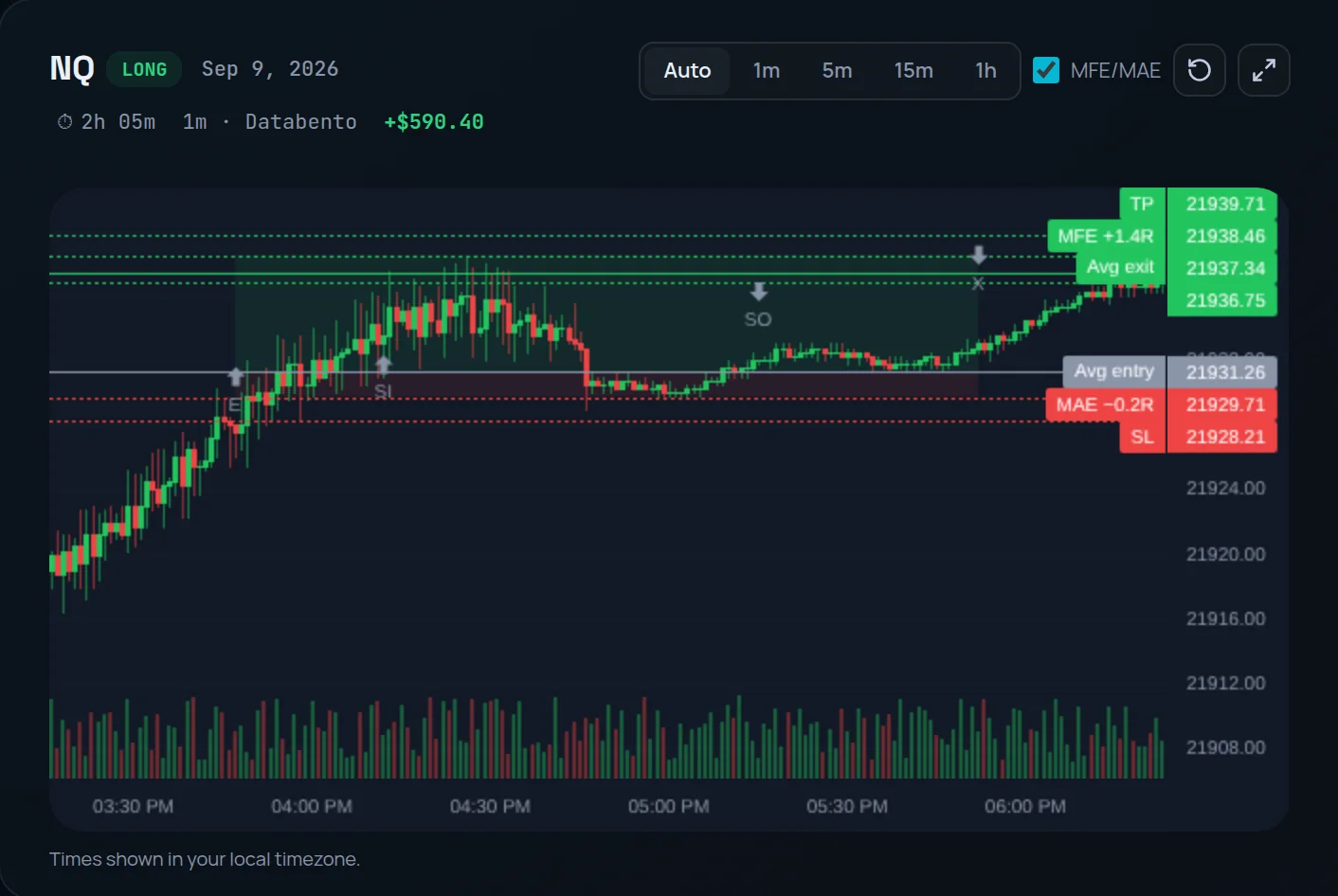Select the Auto timeframe tab
This screenshot has height=896, width=1338.
(687, 71)
